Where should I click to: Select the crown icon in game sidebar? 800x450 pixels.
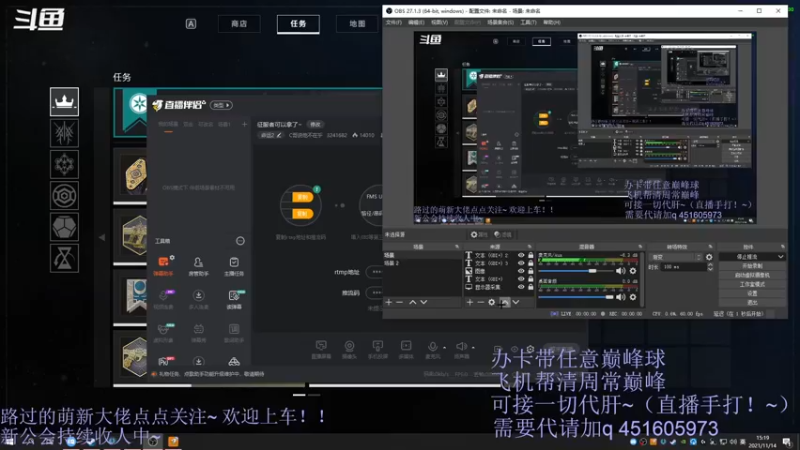pyautogui.click(x=64, y=102)
